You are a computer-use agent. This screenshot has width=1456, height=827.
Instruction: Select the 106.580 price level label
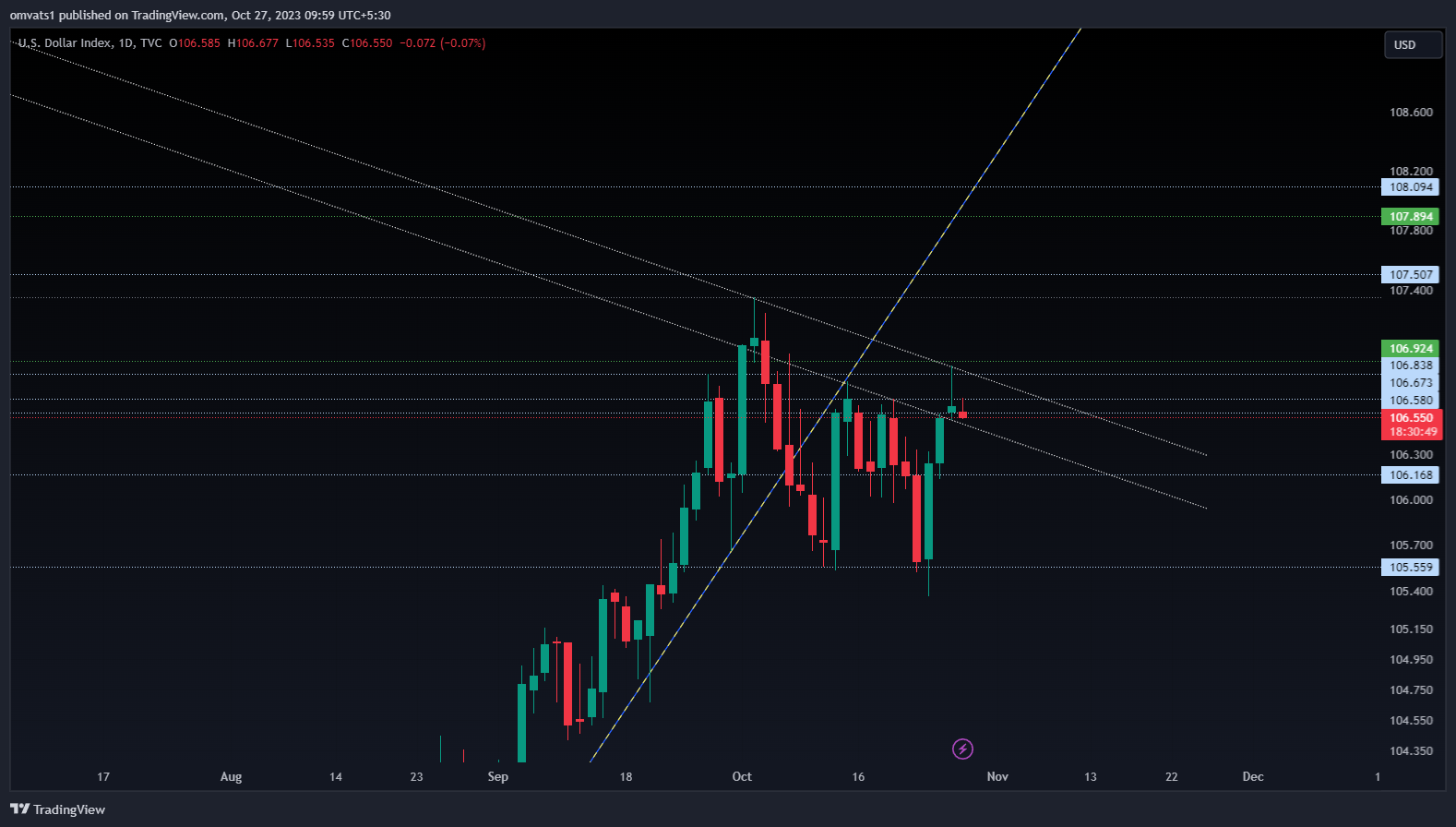[1411, 401]
